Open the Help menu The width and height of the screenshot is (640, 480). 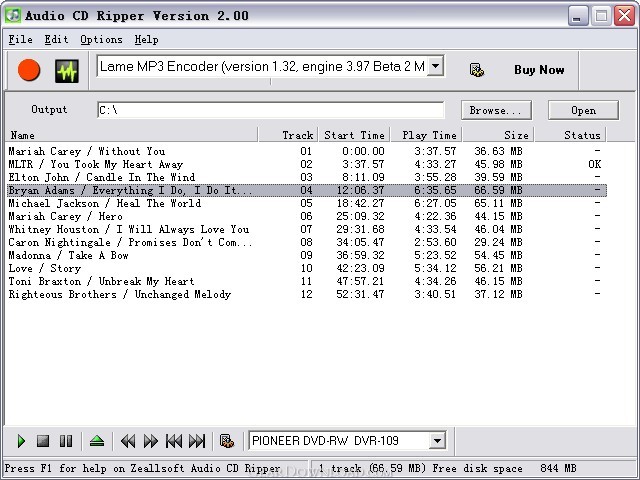coord(147,40)
